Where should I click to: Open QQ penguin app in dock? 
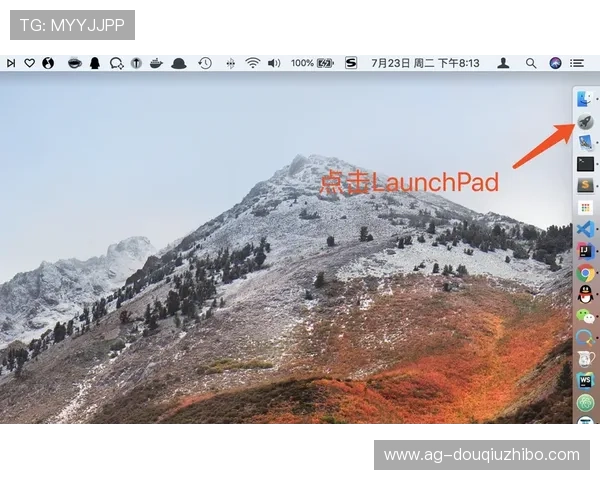pos(585,293)
